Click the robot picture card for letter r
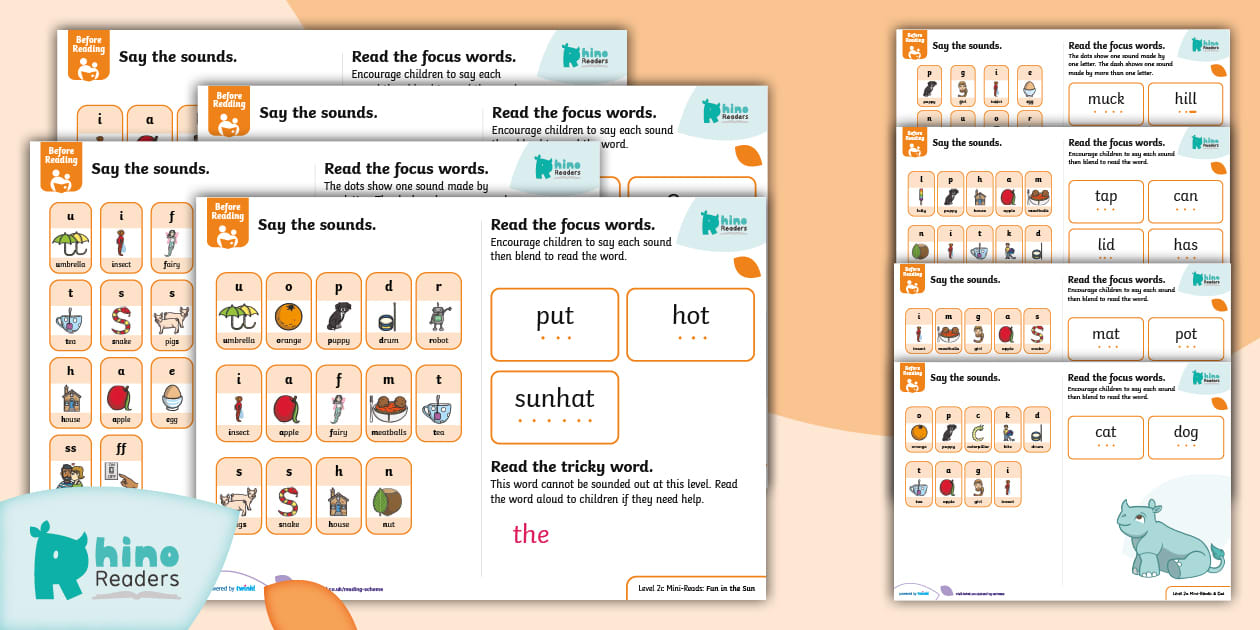1260x630 pixels. (x=438, y=310)
